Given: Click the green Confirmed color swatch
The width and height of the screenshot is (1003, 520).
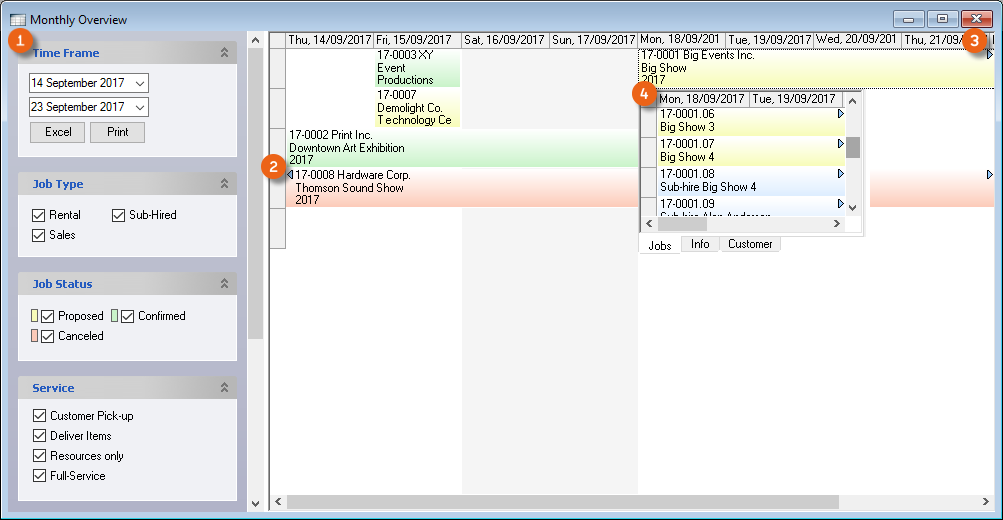Looking at the screenshot, I should (115, 316).
